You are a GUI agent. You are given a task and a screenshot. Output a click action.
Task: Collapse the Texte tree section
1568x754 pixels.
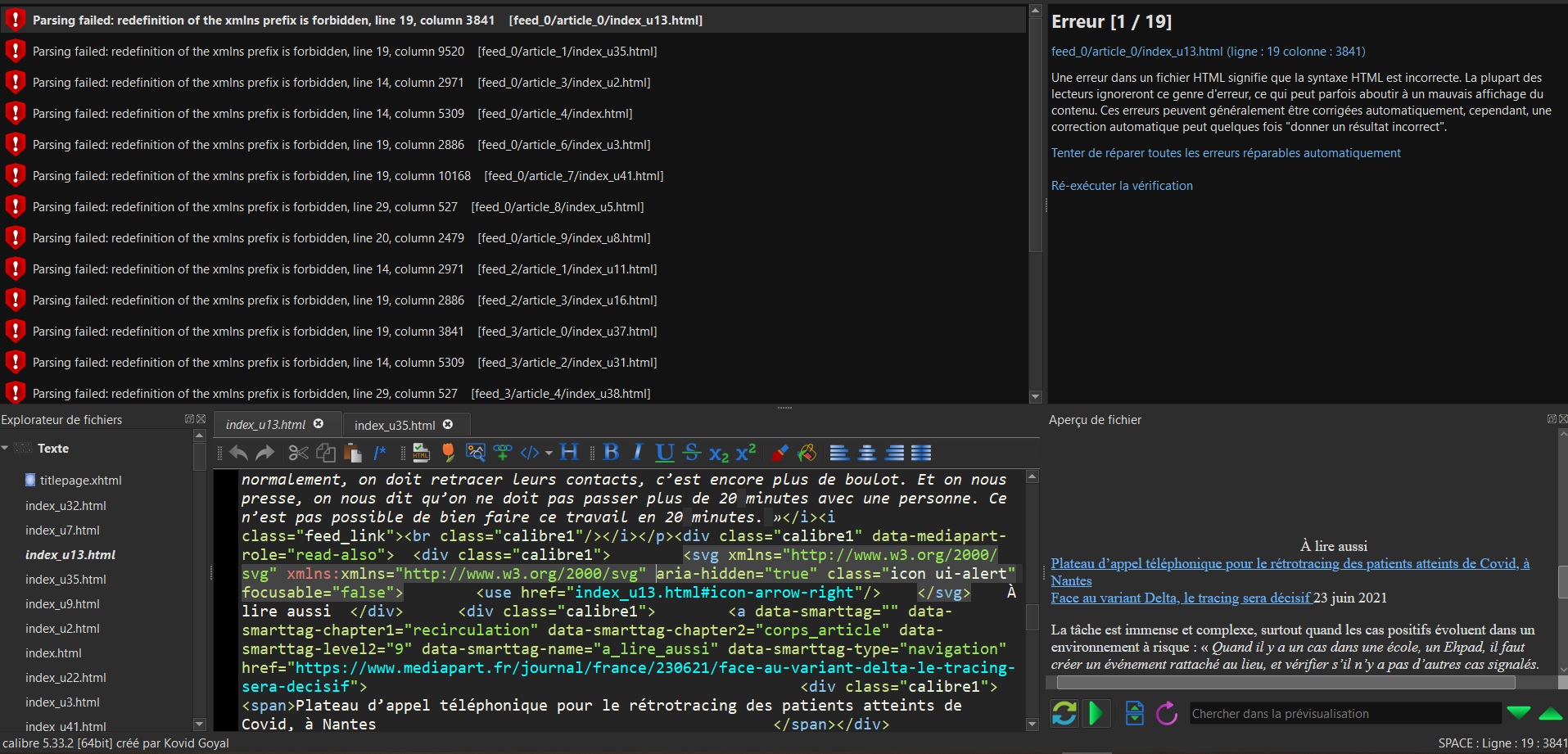tap(6, 449)
